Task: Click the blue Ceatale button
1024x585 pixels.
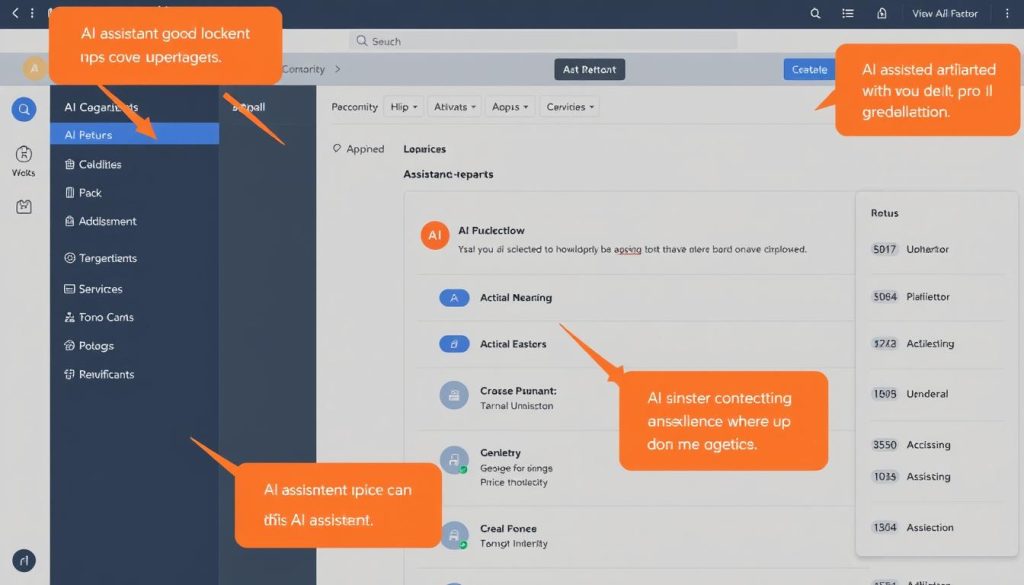Action: [x=809, y=69]
